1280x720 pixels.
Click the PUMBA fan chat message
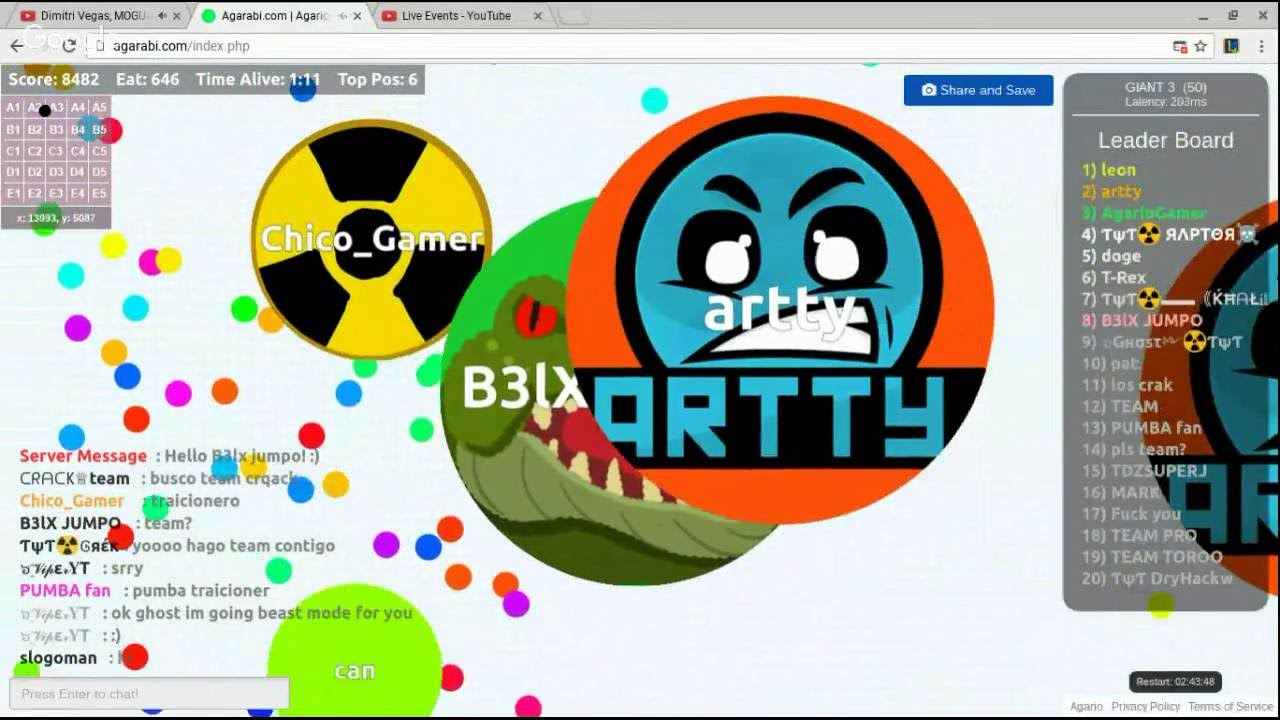[x=145, y=591]
